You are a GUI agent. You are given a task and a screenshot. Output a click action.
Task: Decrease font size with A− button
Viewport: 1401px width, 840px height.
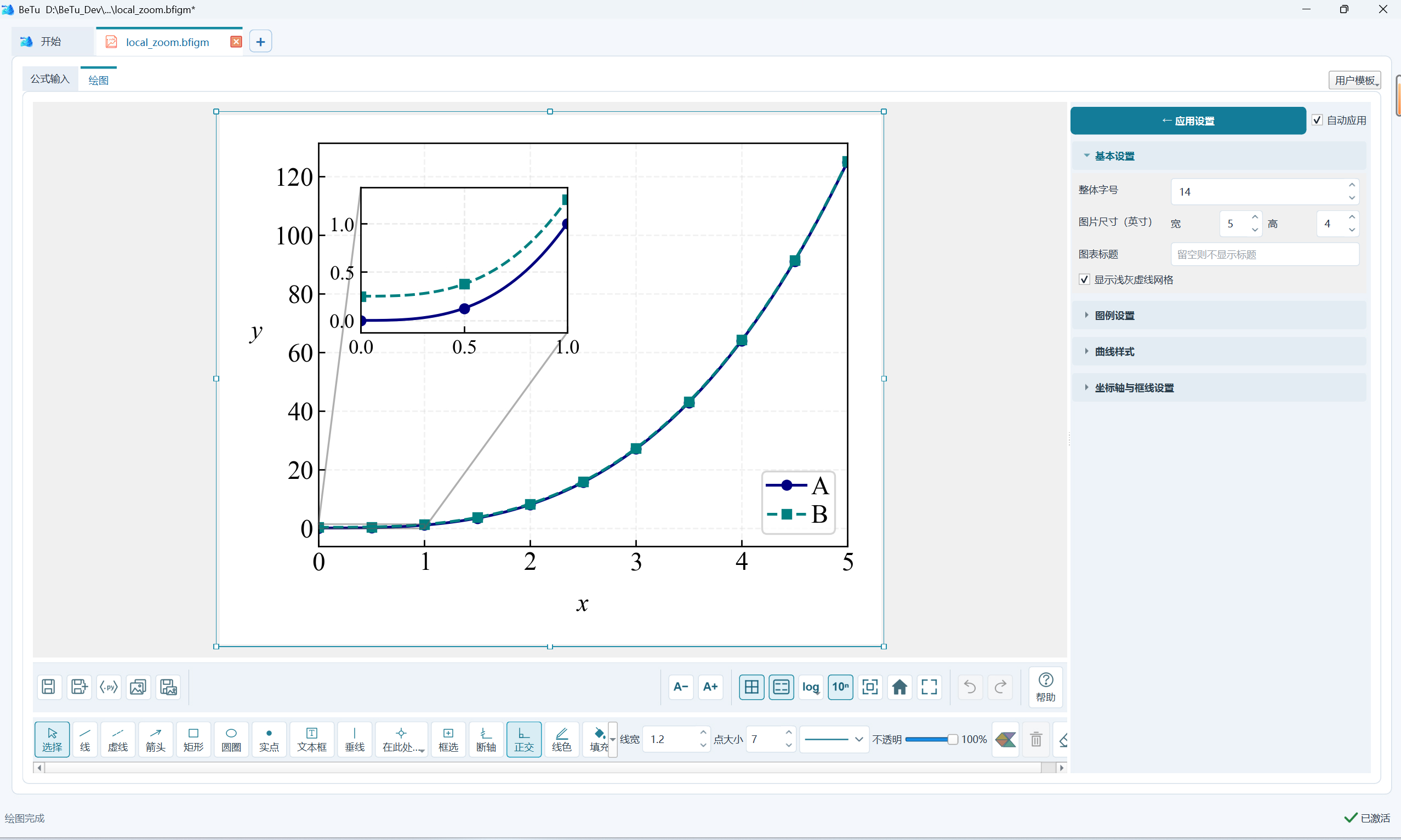pos(681,687)
